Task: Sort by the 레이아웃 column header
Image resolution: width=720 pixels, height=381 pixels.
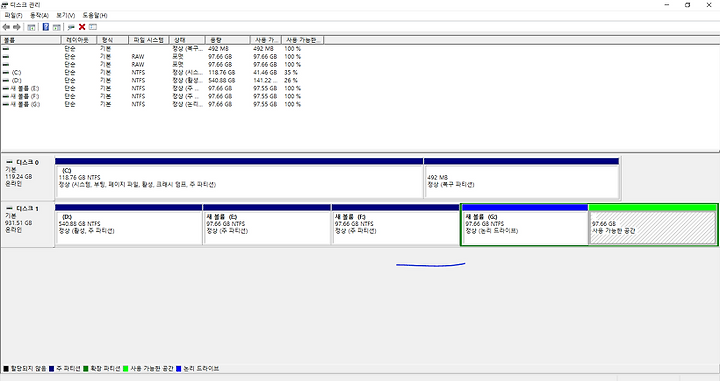Action: coord(79,40)
